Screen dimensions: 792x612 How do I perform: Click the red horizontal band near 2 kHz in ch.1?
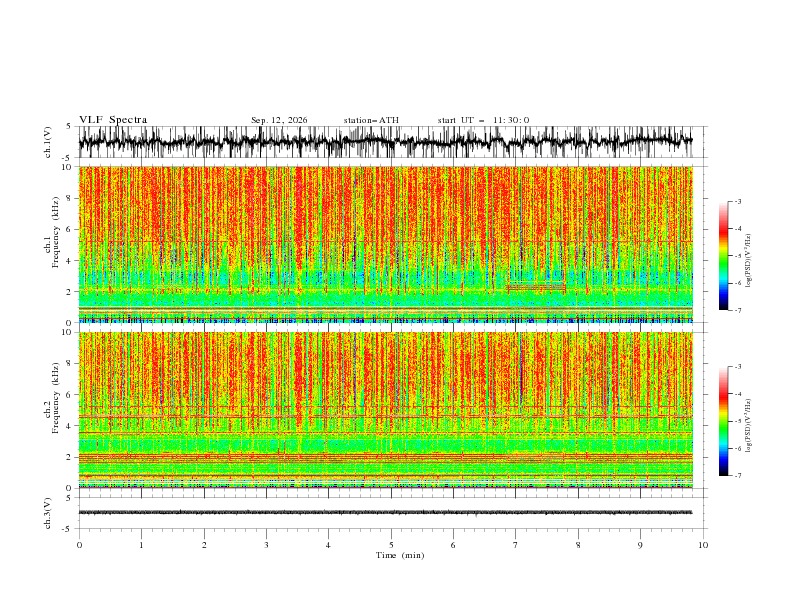[536, 287]
